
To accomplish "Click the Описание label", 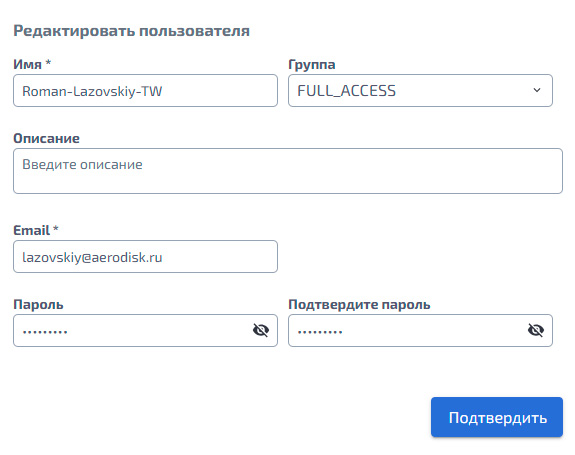I will click(46, 138).
